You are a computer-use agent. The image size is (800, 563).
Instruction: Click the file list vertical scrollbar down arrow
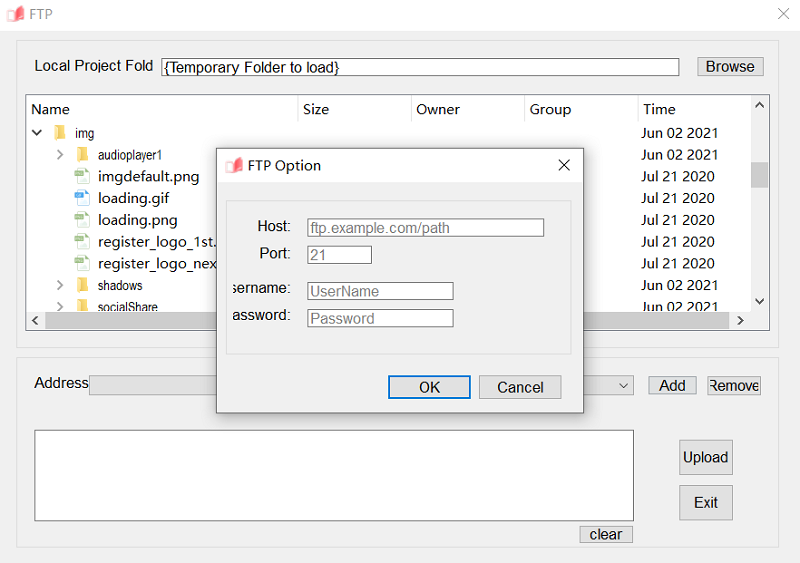[x=759, y=301]
